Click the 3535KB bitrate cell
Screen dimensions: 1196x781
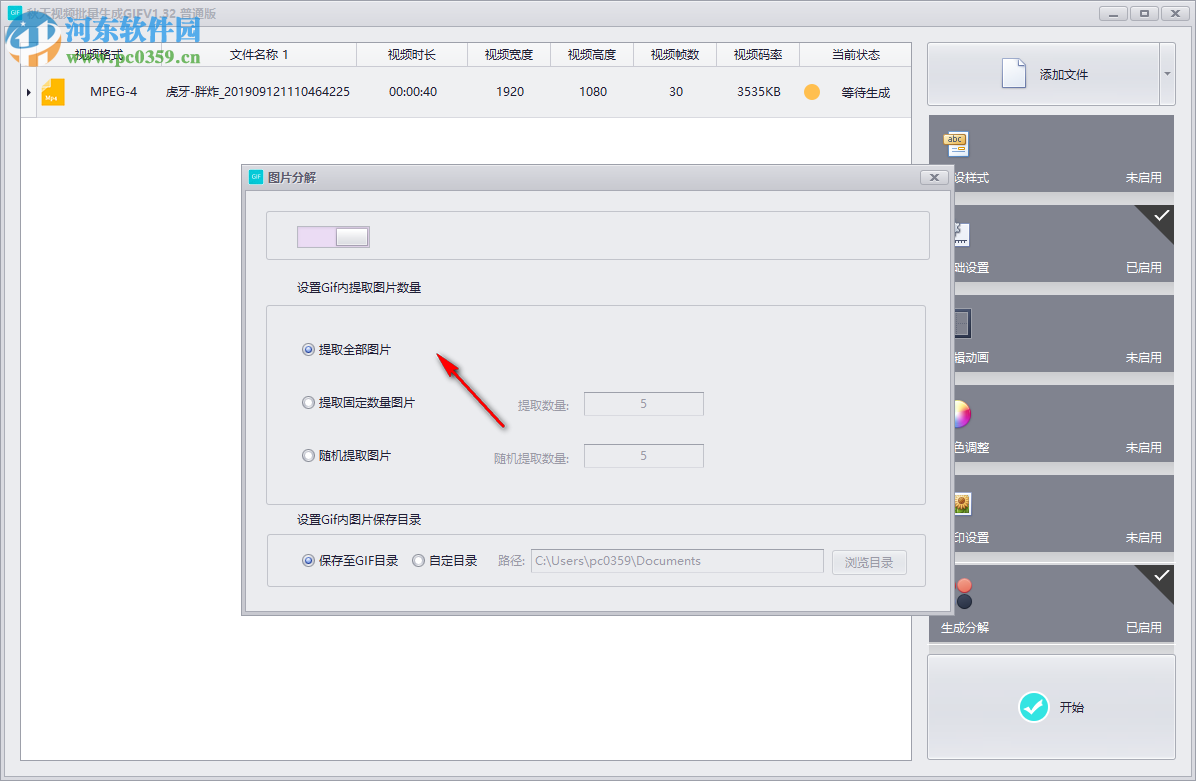coord(759,92)
